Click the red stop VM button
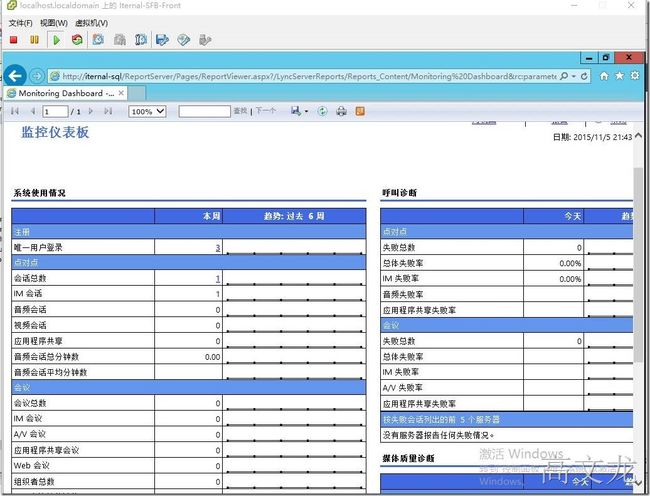The height and width of the screenshot is (496, 650). (14, 40)
